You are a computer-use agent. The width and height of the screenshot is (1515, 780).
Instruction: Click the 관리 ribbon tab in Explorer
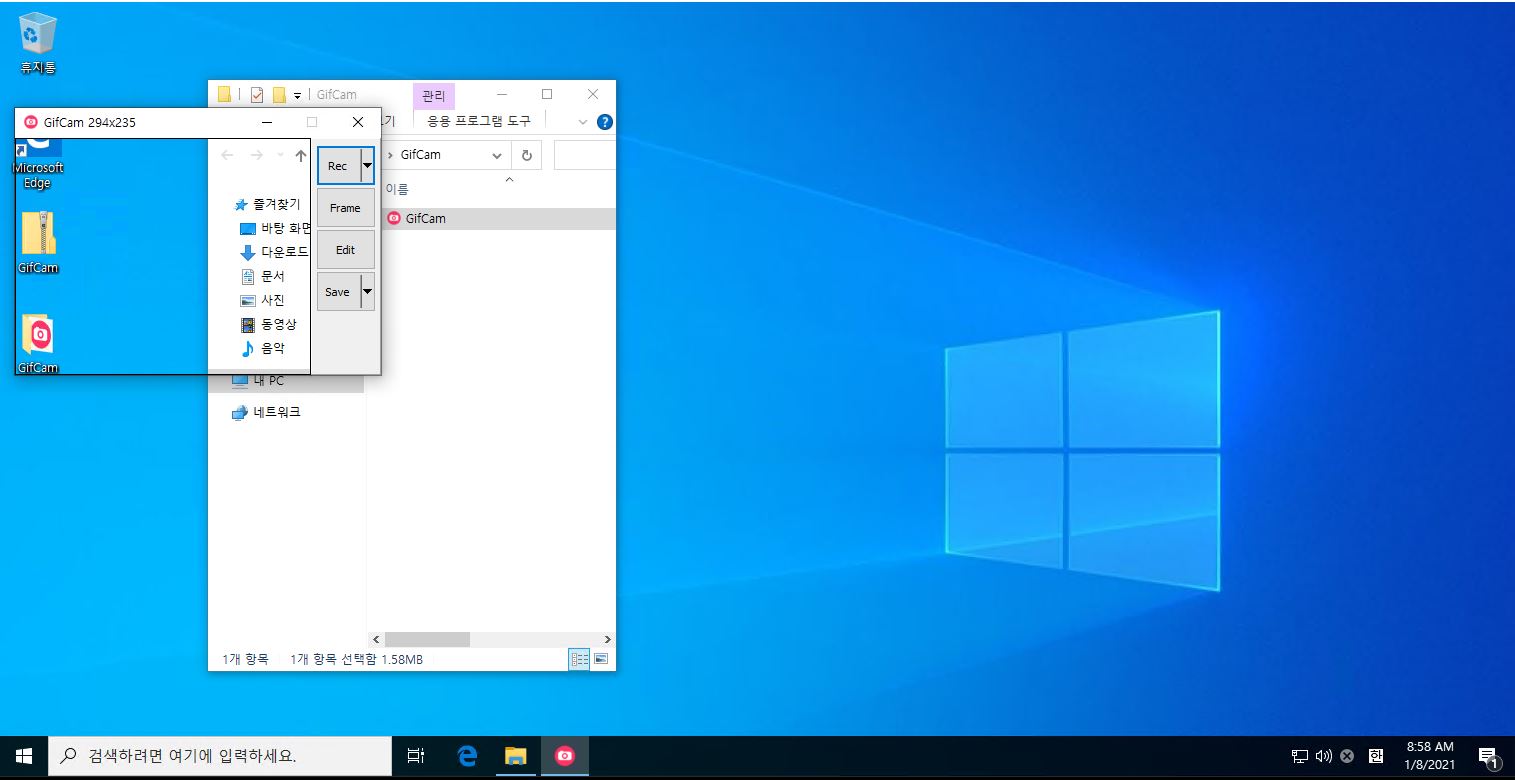pos(434,96)
